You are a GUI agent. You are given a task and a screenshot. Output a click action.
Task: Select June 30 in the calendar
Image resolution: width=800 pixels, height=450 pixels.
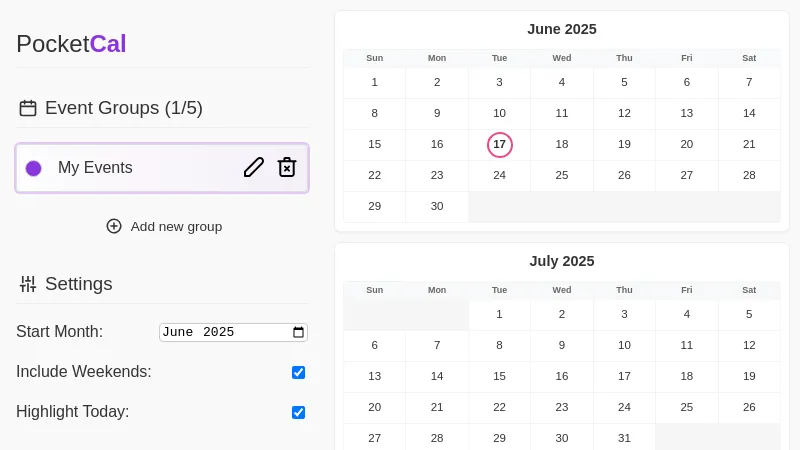coord(437,206)
